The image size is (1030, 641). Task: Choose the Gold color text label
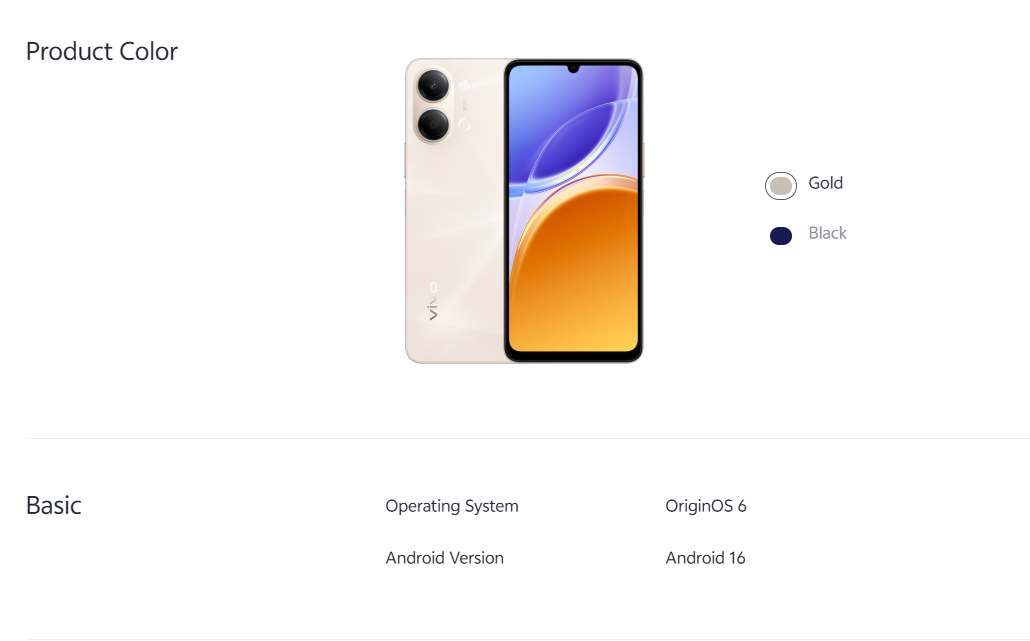pos(825,183)
